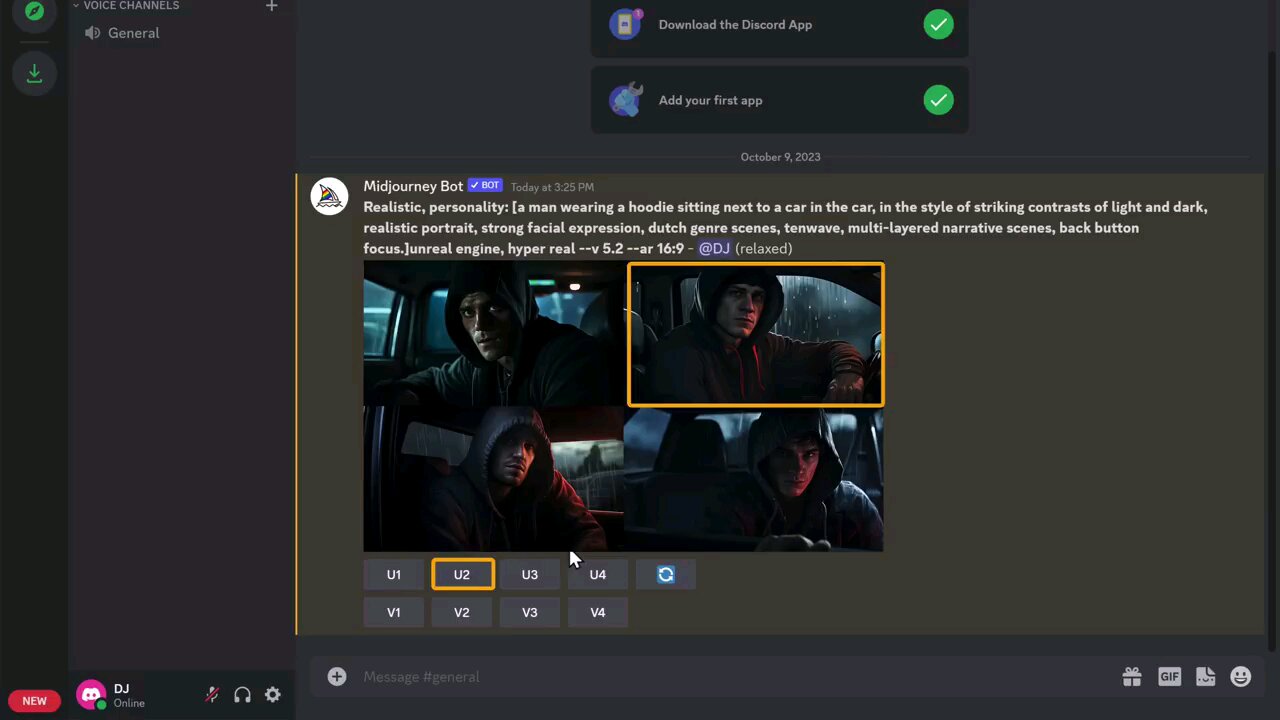Viewport: 1280px width, 720px height.
Task: Open the Midjourney Bot username profile
Action: point(413,186)
